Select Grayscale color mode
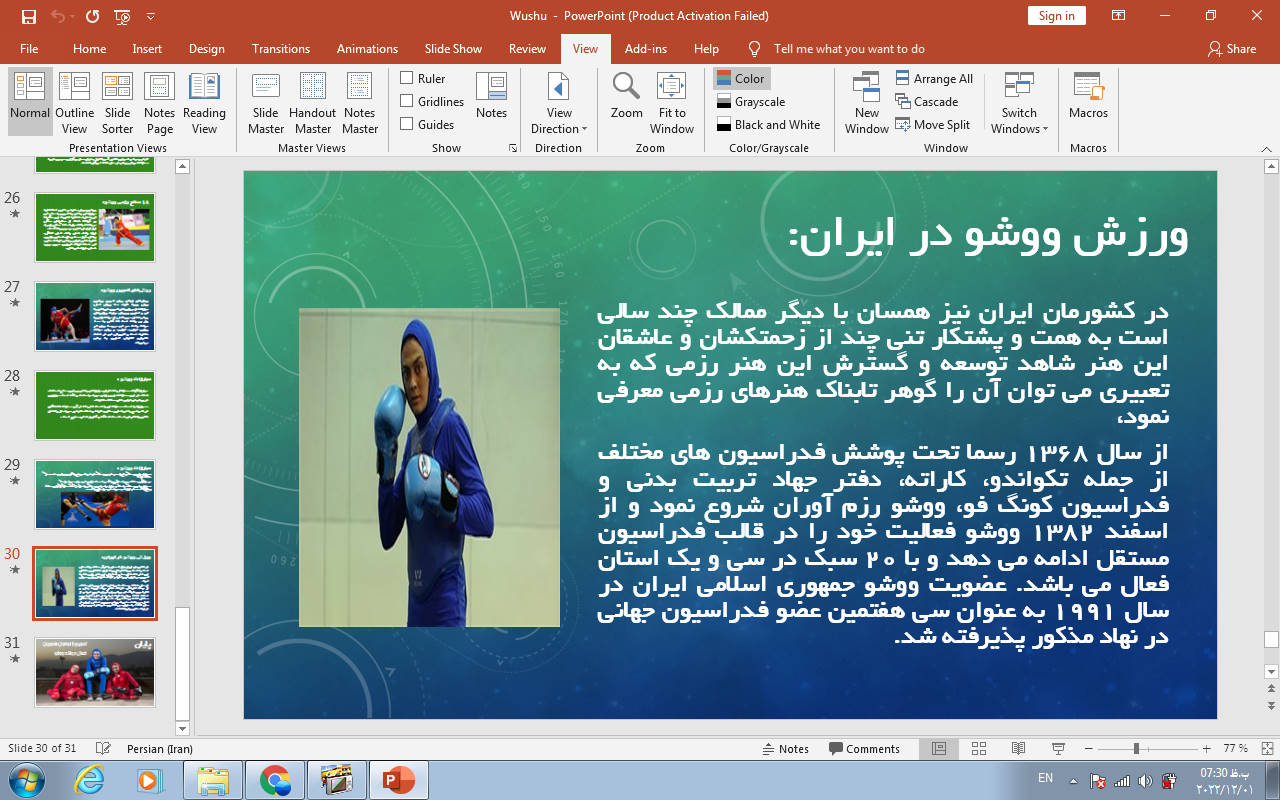This screenshot has width=1280, height=800. pos(759,102)
